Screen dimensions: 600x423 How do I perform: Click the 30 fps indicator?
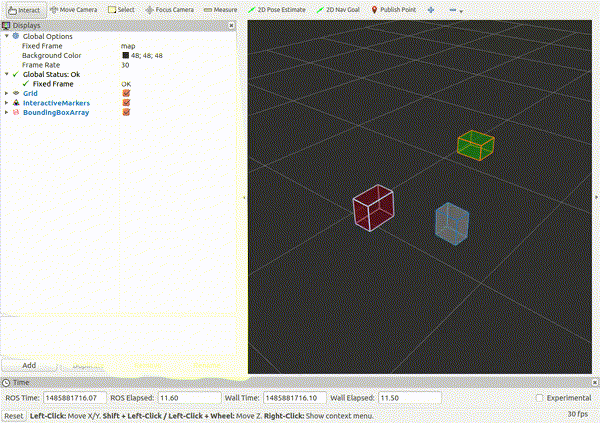(578, 414)
